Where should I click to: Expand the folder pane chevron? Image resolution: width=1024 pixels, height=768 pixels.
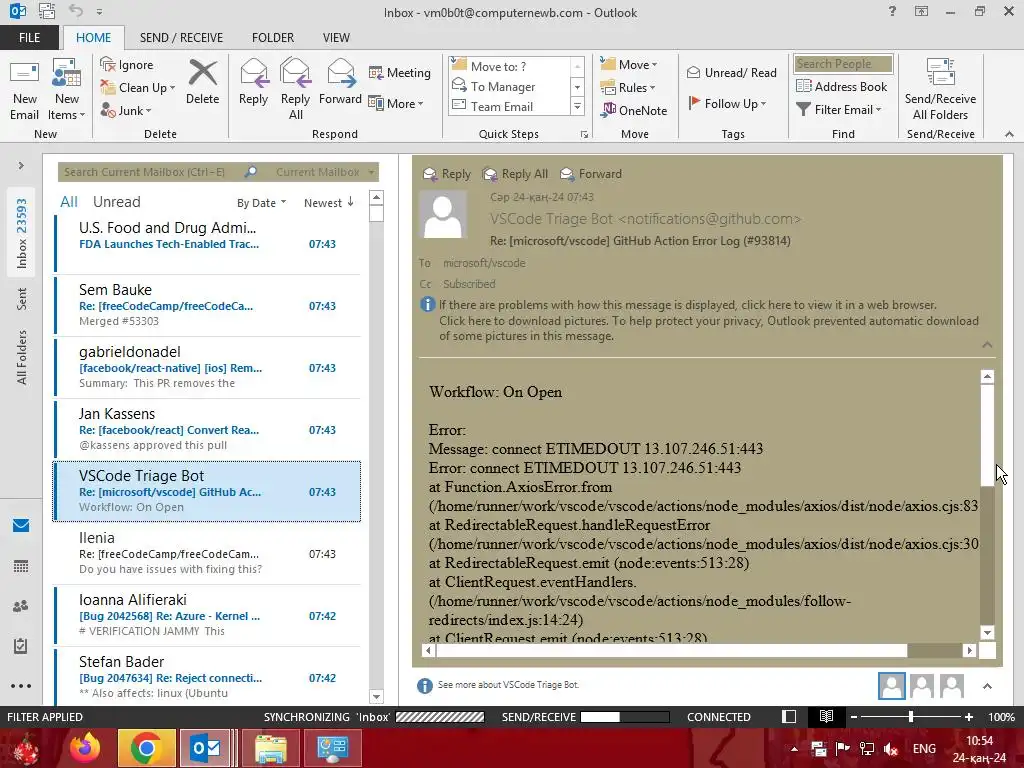pos(21,165)
